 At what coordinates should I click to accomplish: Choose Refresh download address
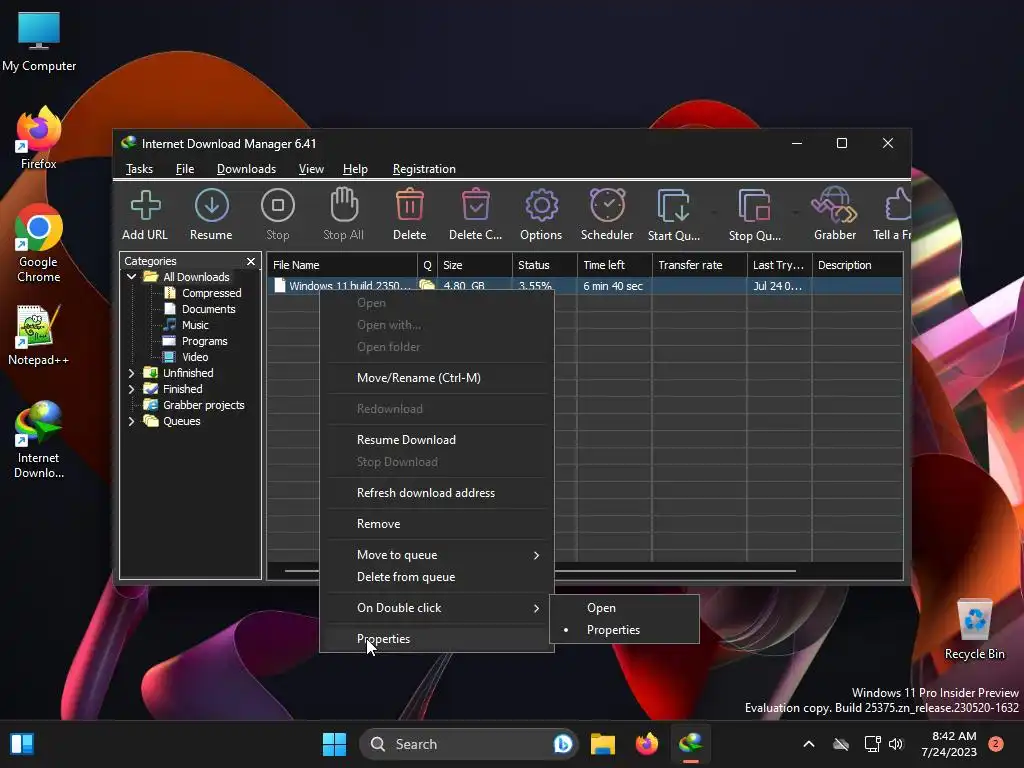tap(436, 493)
